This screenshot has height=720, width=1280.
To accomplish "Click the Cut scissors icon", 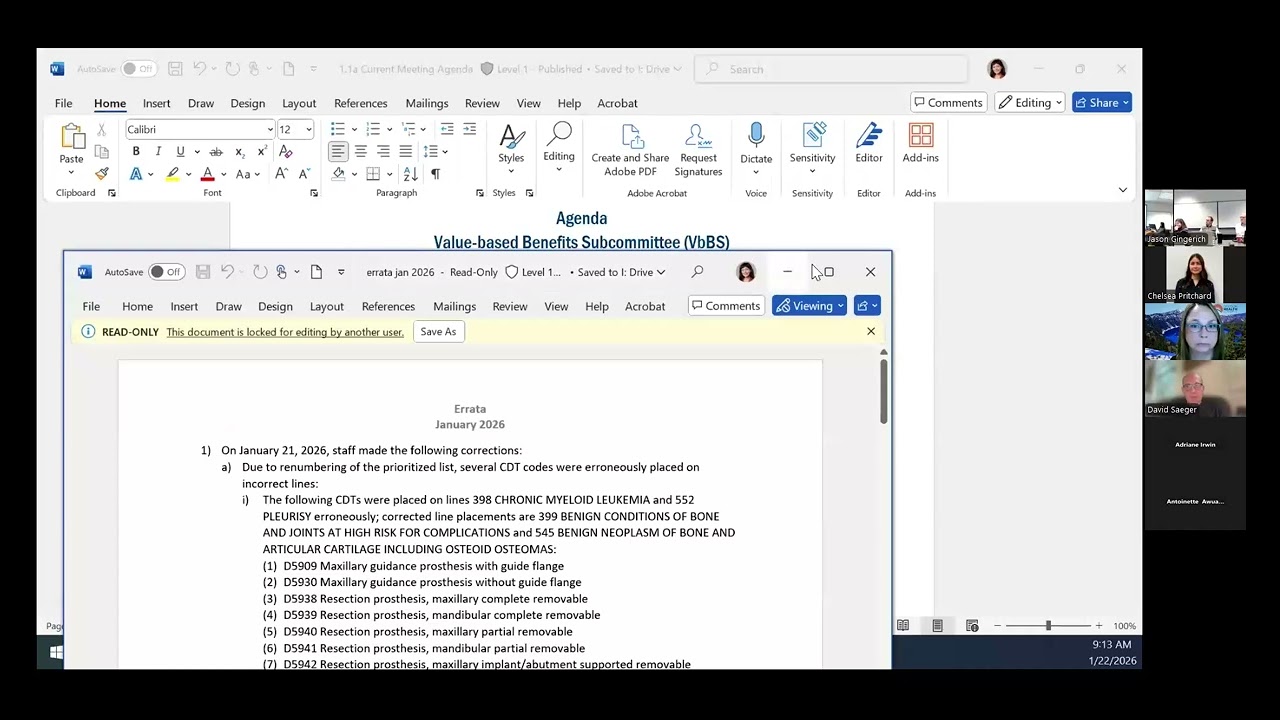I will coord(101,131).
